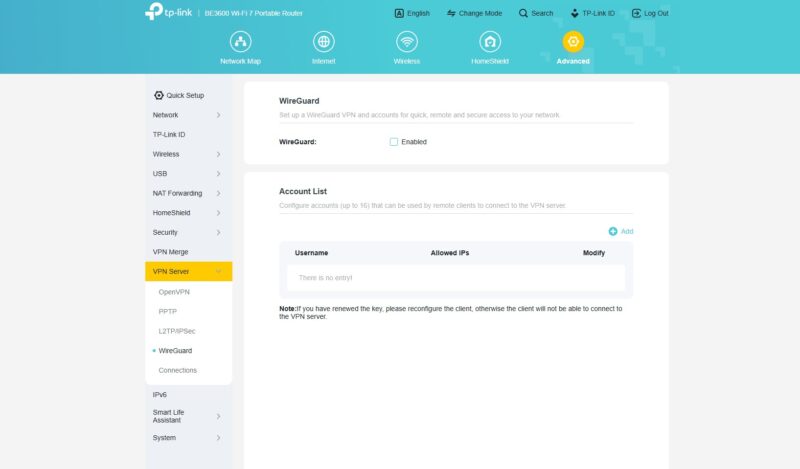Image resolution: width=800 pixels, height=469 pixels.
Task: Click the Allowed IPs column header
Action: click(x=449, y=253)
